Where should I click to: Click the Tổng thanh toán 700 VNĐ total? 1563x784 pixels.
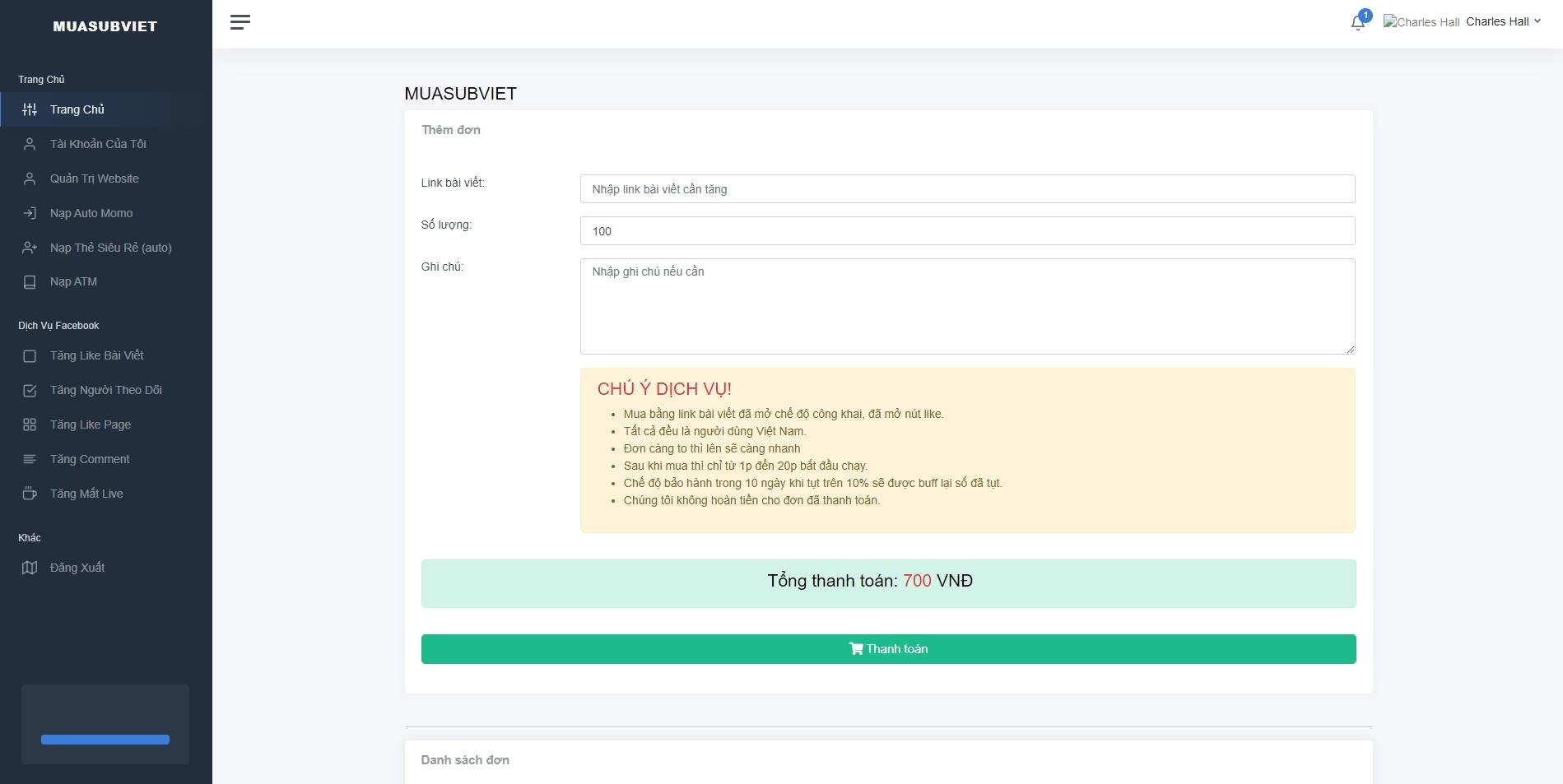pyautogui.click(x=870, y=581)
